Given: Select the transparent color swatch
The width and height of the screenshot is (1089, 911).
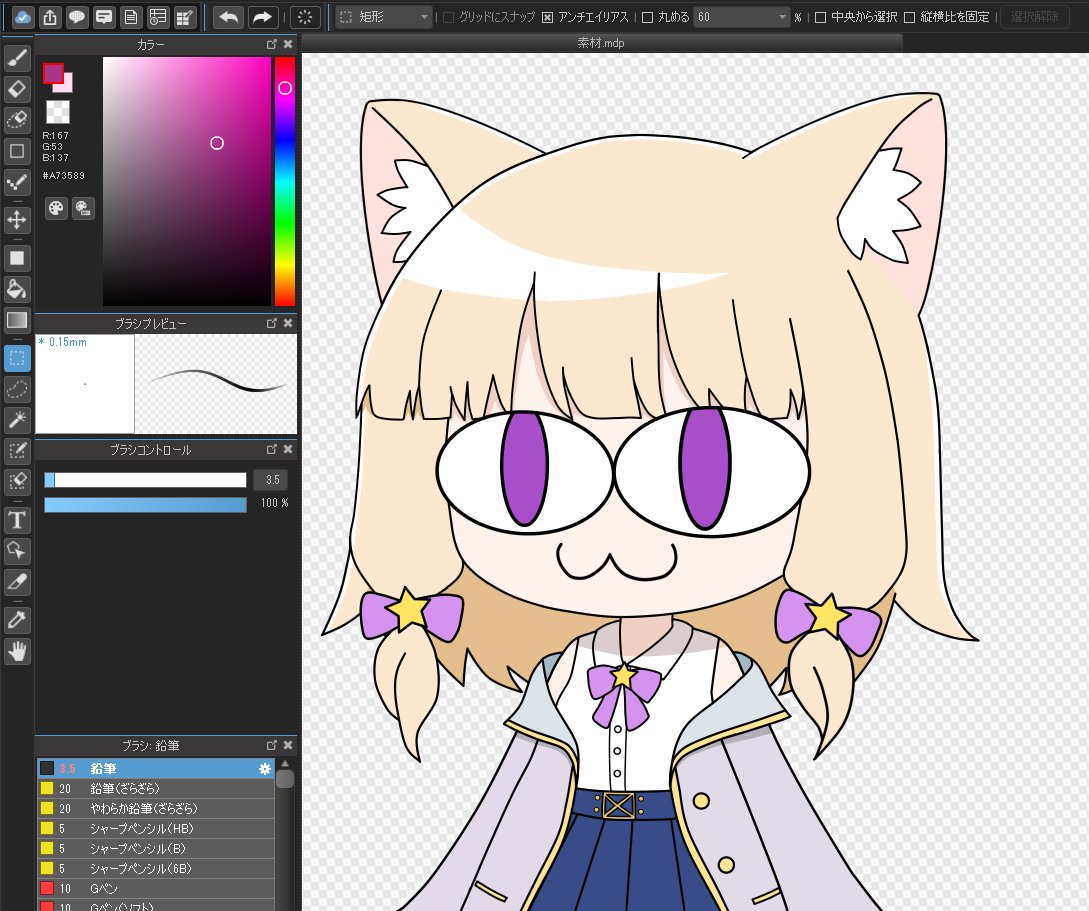Looking at the screenshot, I should click(58, 112).
